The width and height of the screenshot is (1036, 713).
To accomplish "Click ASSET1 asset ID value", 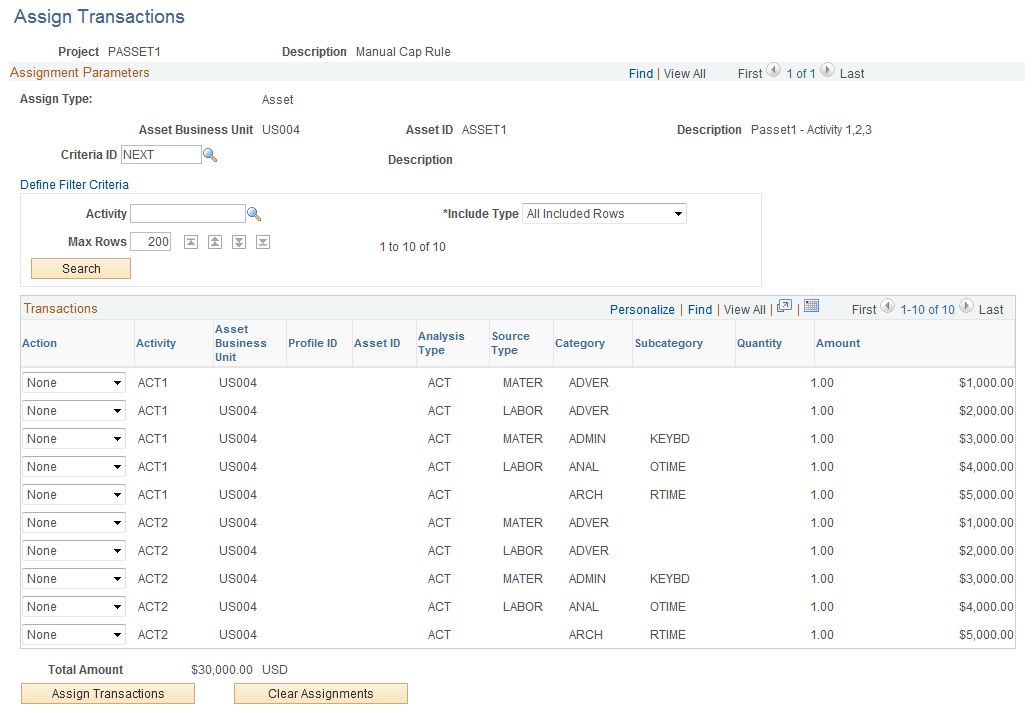I will [484, 130].
